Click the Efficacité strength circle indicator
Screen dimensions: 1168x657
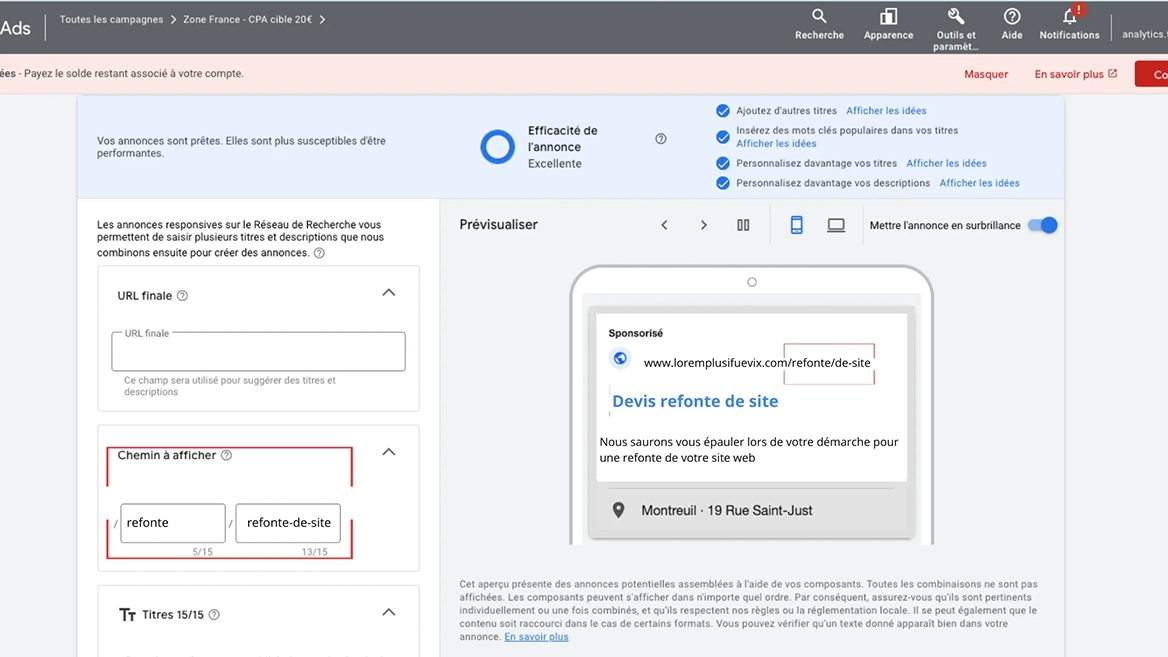[498, 147]
